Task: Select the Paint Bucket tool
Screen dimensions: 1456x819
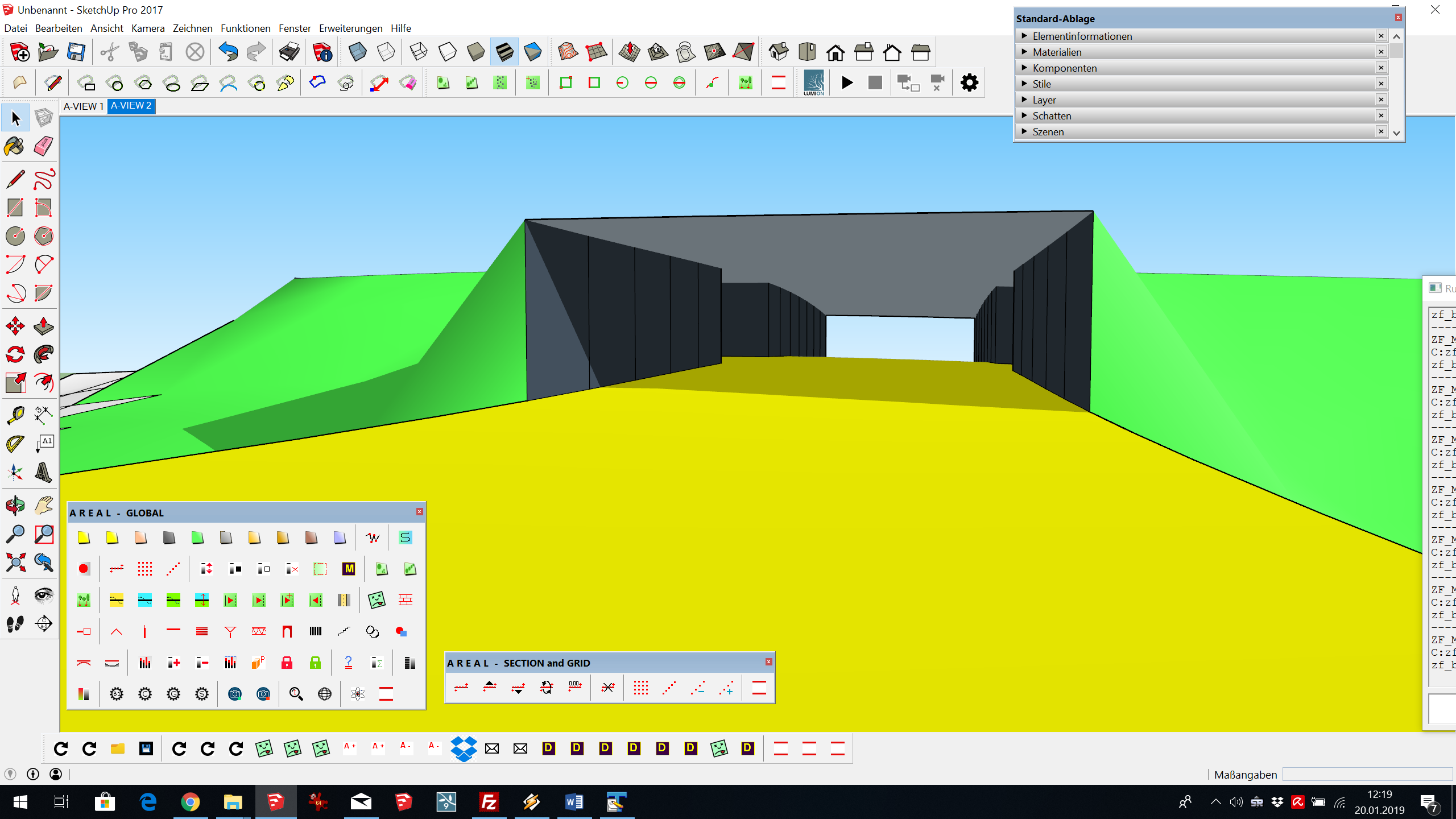Action: point(15,147)
